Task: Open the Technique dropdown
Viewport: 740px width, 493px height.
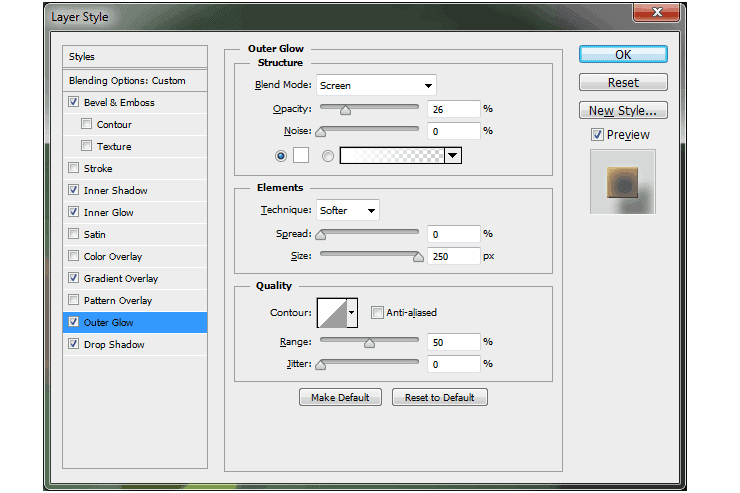Action: click(348, 210)
